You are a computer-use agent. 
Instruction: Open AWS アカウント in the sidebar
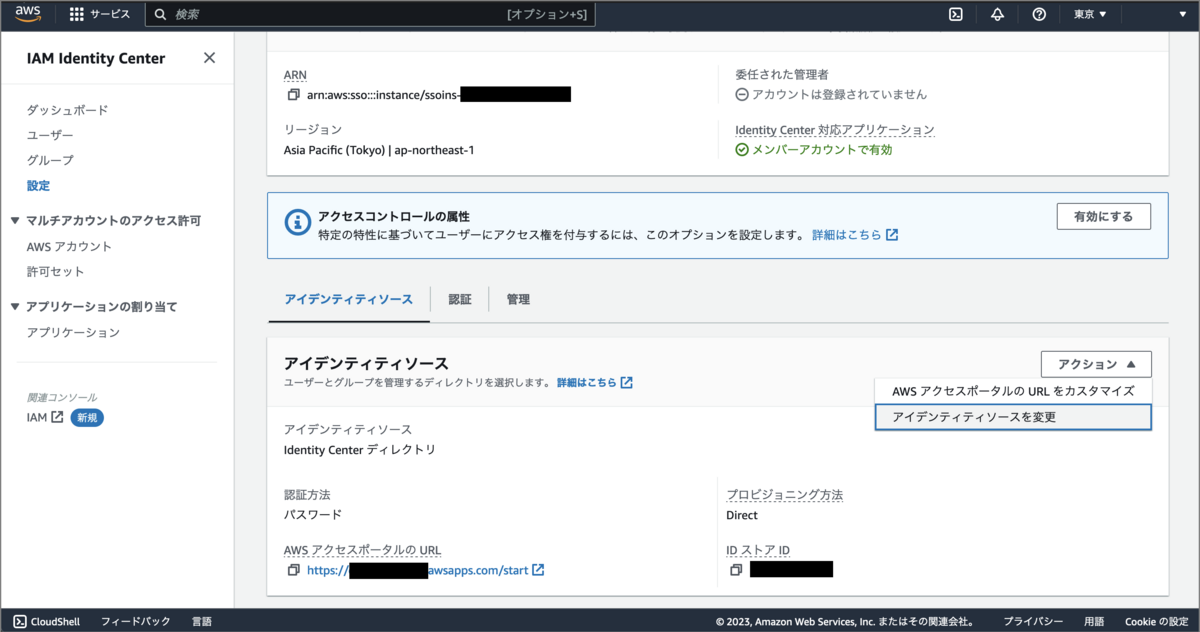pyautogui.click(x=69, y=246)
